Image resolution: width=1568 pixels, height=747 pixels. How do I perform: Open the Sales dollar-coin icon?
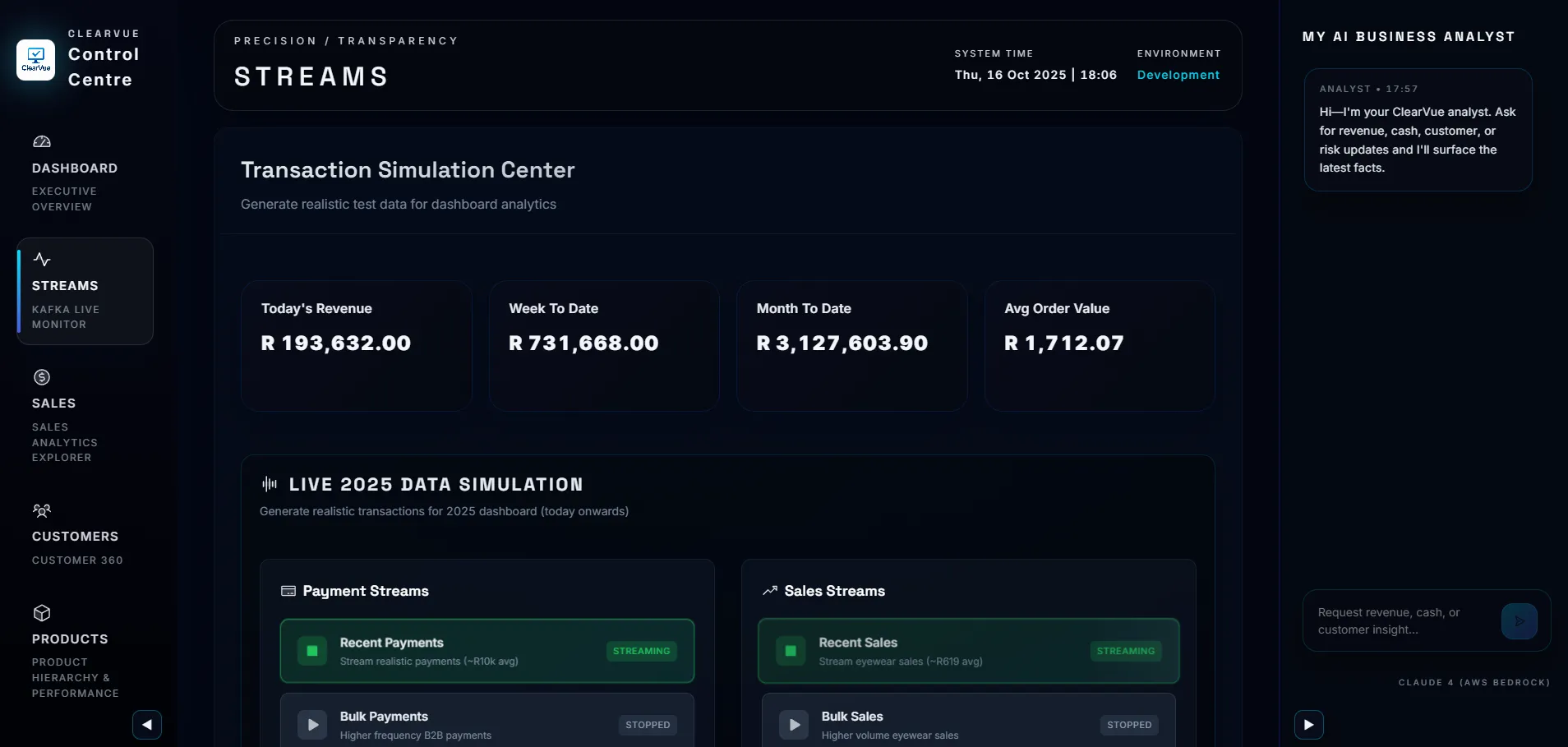pyautogui.click(x=42, y=377)
